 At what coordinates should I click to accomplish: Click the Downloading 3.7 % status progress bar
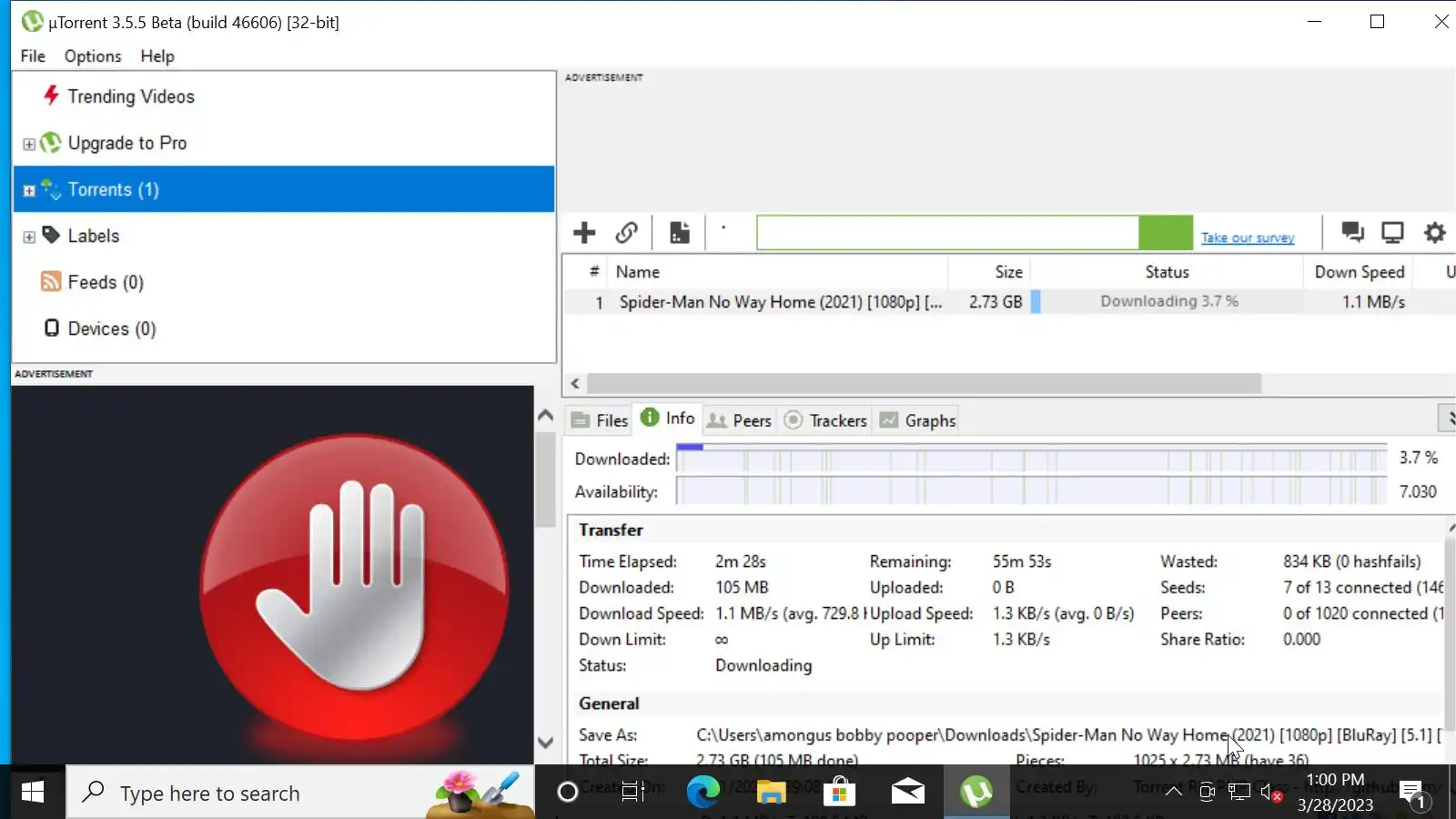pos(1167,301)
